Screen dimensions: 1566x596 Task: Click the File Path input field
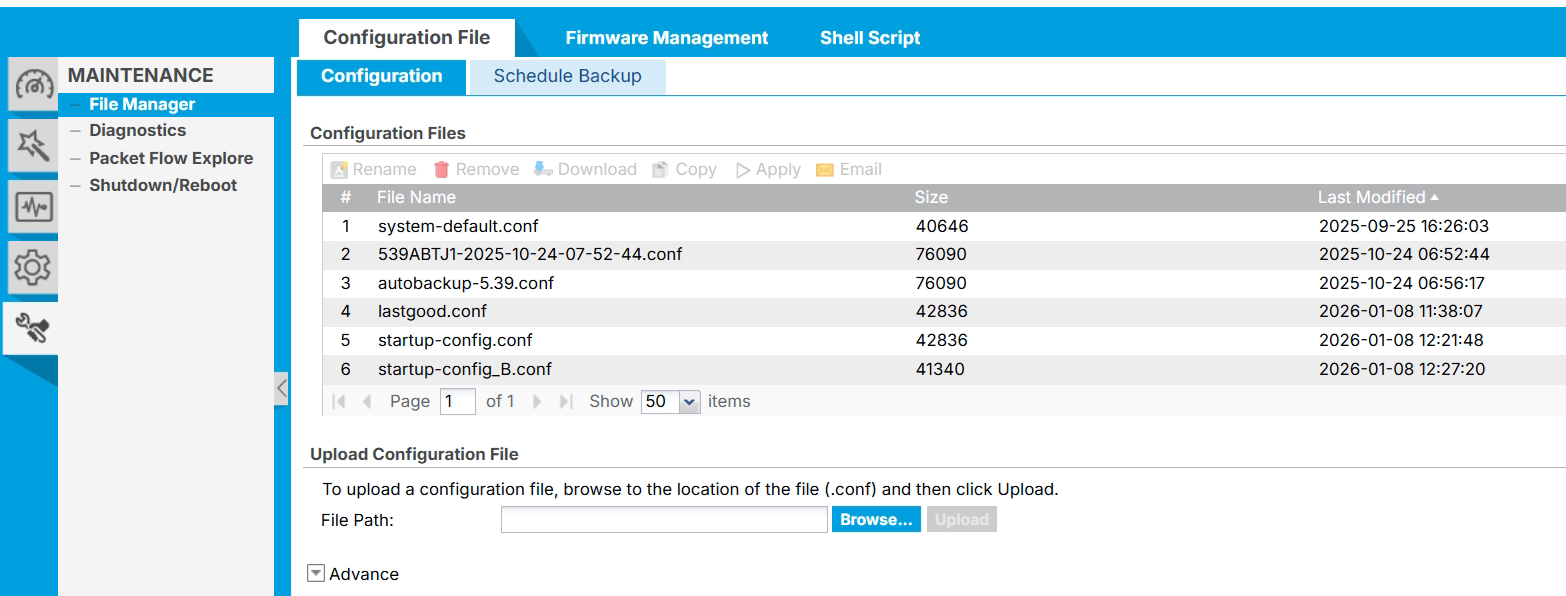click(x=664, y=520)
